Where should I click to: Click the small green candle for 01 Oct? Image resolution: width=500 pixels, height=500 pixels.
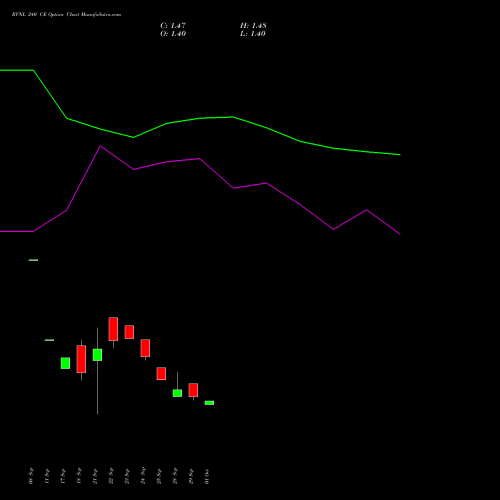(x=209, y=403)
